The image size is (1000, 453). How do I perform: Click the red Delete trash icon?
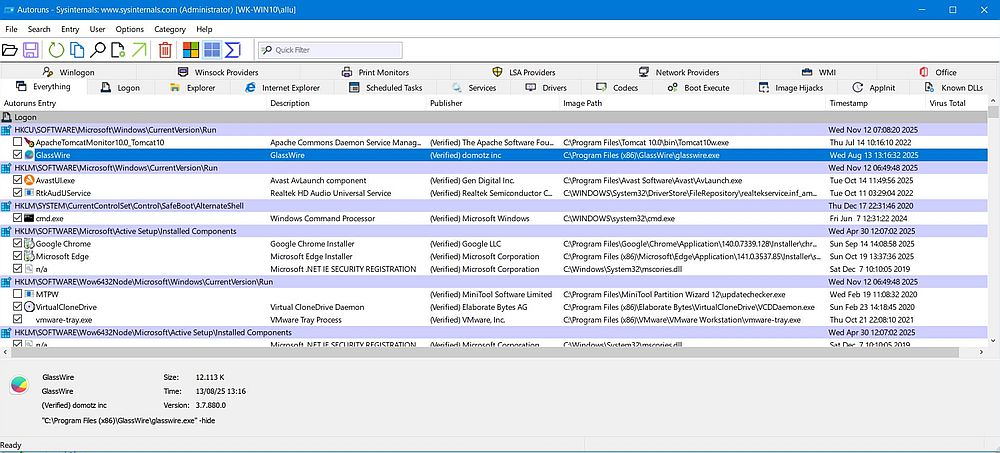pos(165,50)
